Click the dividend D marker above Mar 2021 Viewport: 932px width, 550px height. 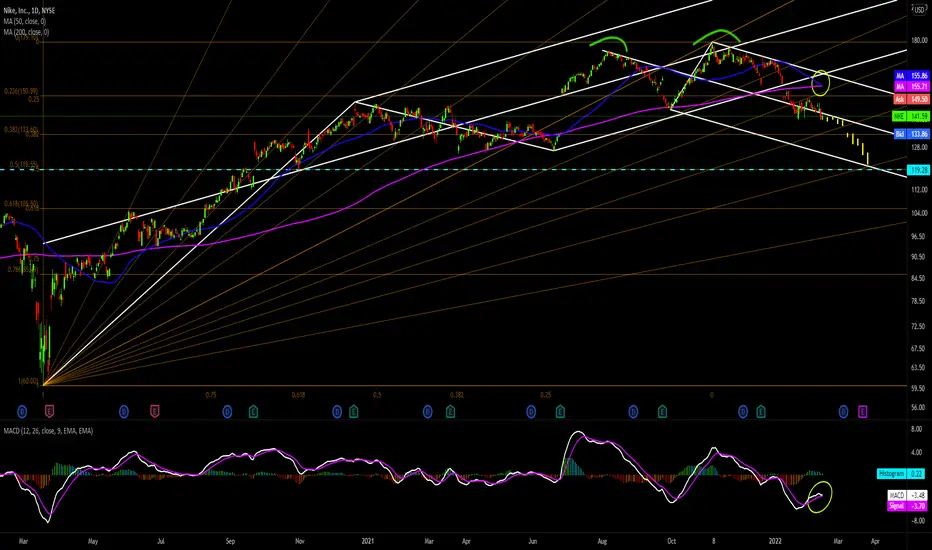(427, 411)
